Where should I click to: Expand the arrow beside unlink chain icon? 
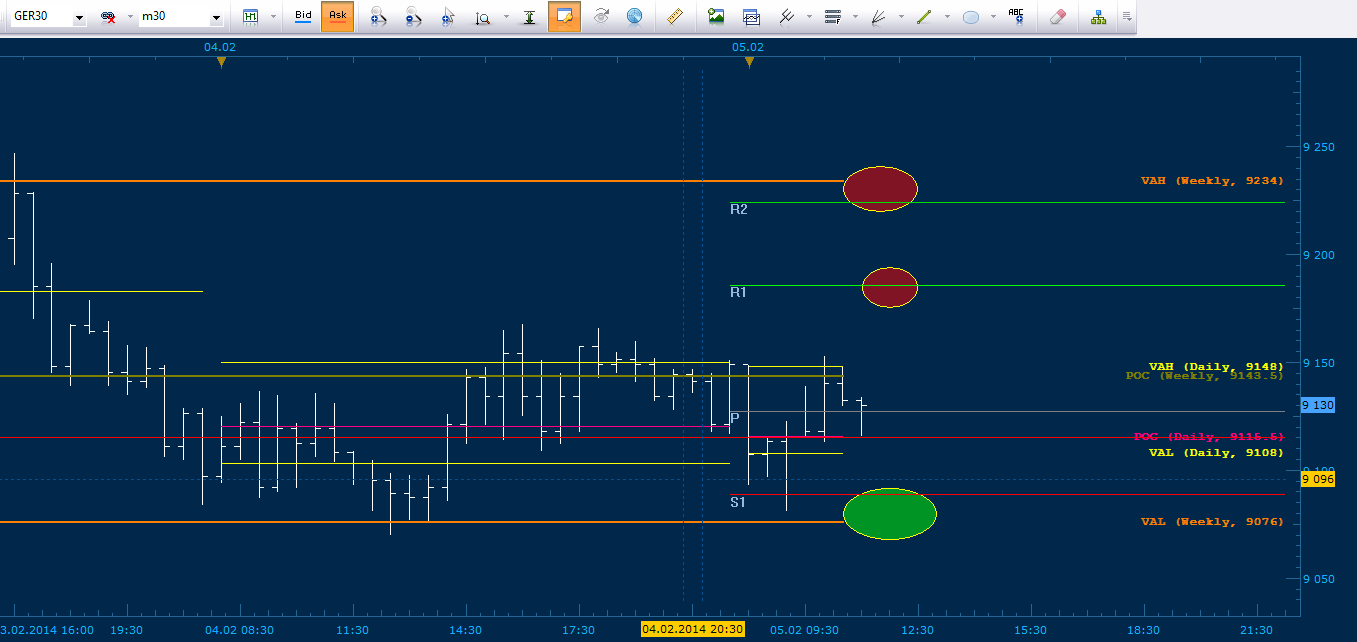128,17
